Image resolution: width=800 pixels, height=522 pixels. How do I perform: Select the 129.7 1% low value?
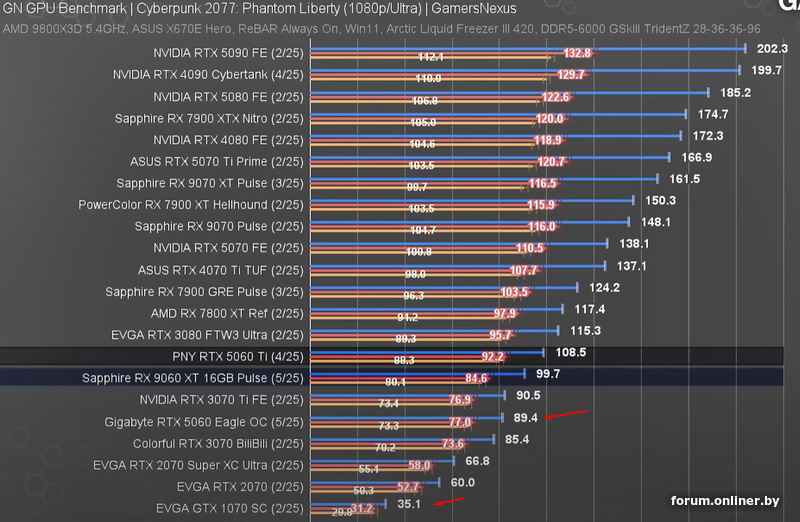tap(571, 75)
